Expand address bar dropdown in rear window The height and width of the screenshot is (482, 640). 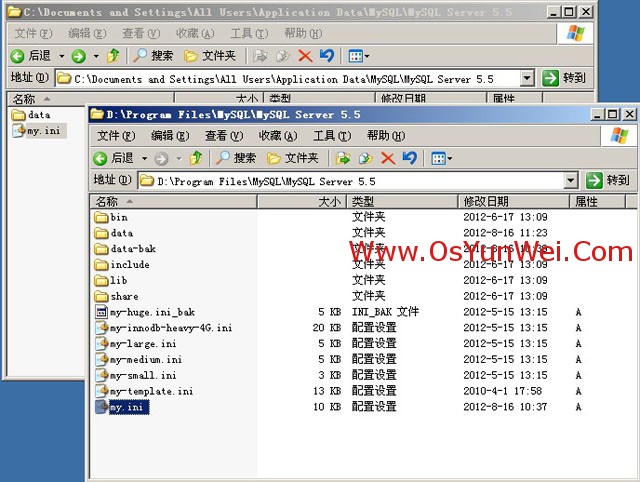point(527,78)
